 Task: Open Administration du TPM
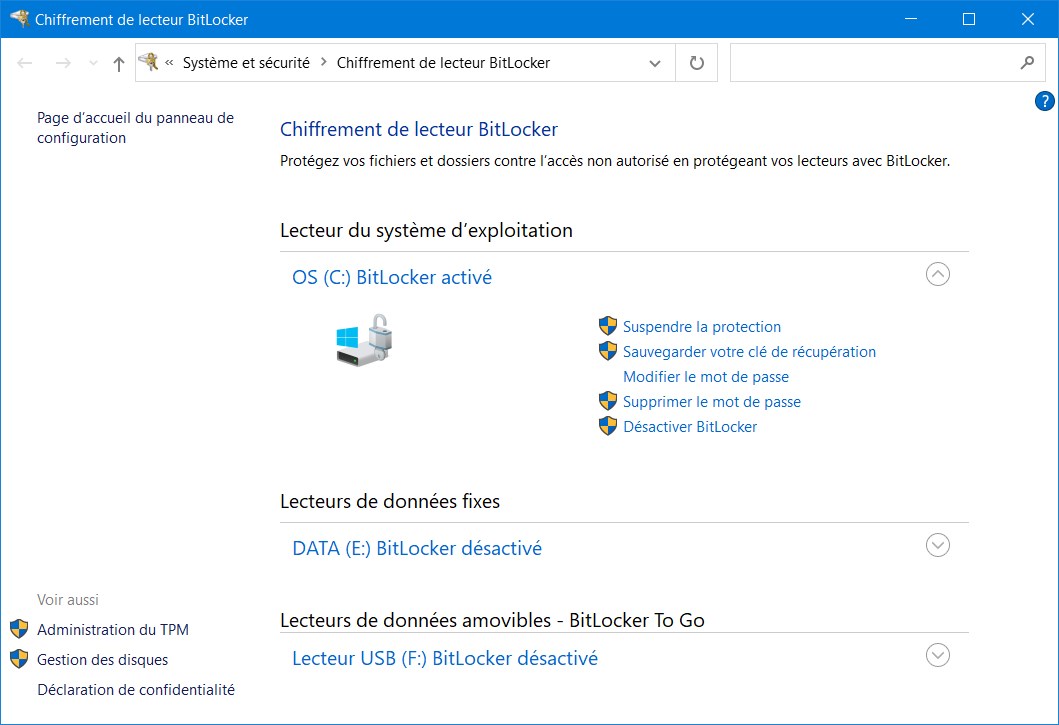click(113, 630)
